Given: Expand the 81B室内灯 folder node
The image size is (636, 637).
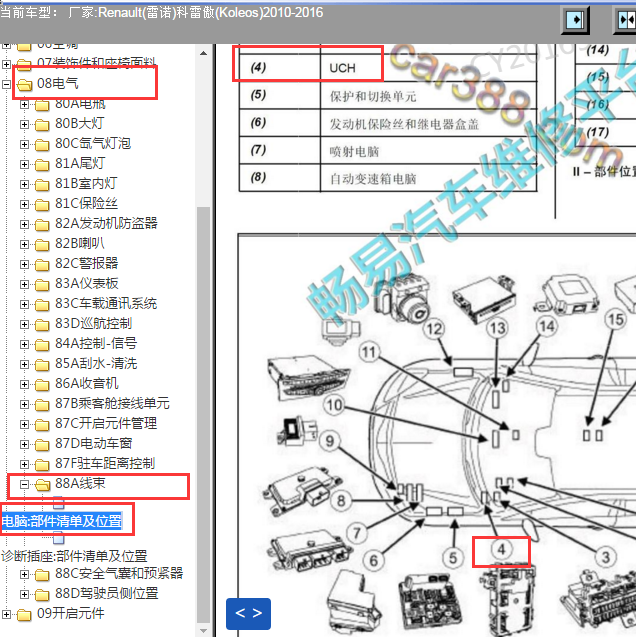Looking at the screenshot, I should pos(24,184).
